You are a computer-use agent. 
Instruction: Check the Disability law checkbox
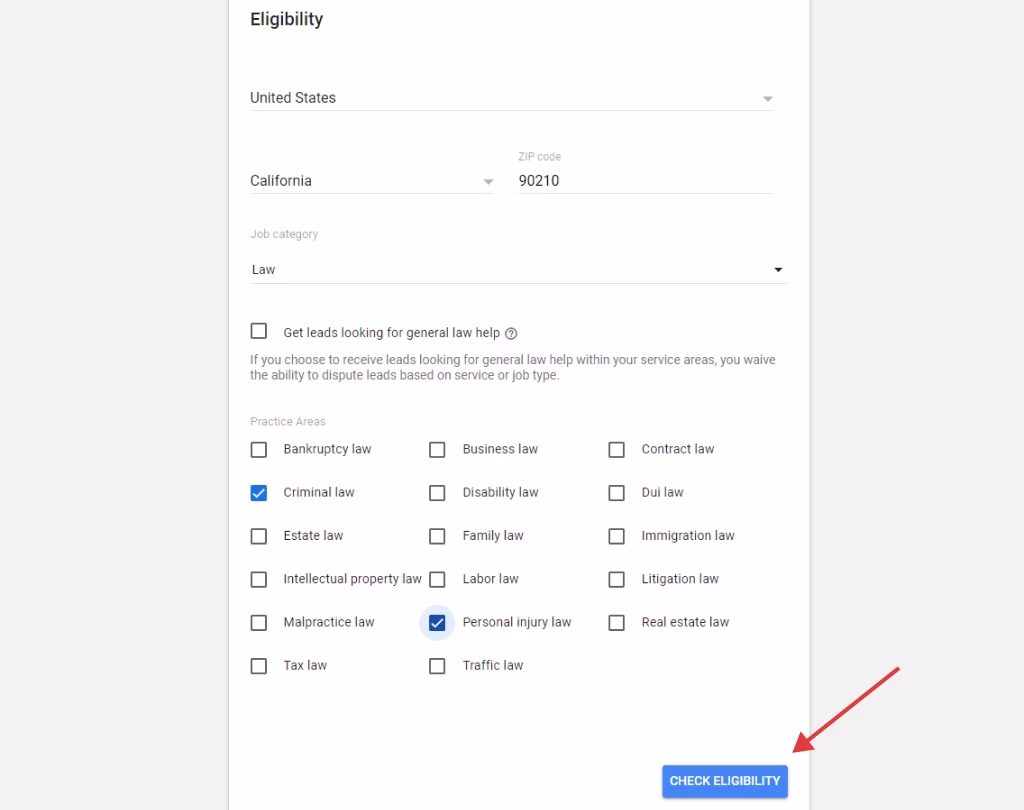[x=437, y=493]
